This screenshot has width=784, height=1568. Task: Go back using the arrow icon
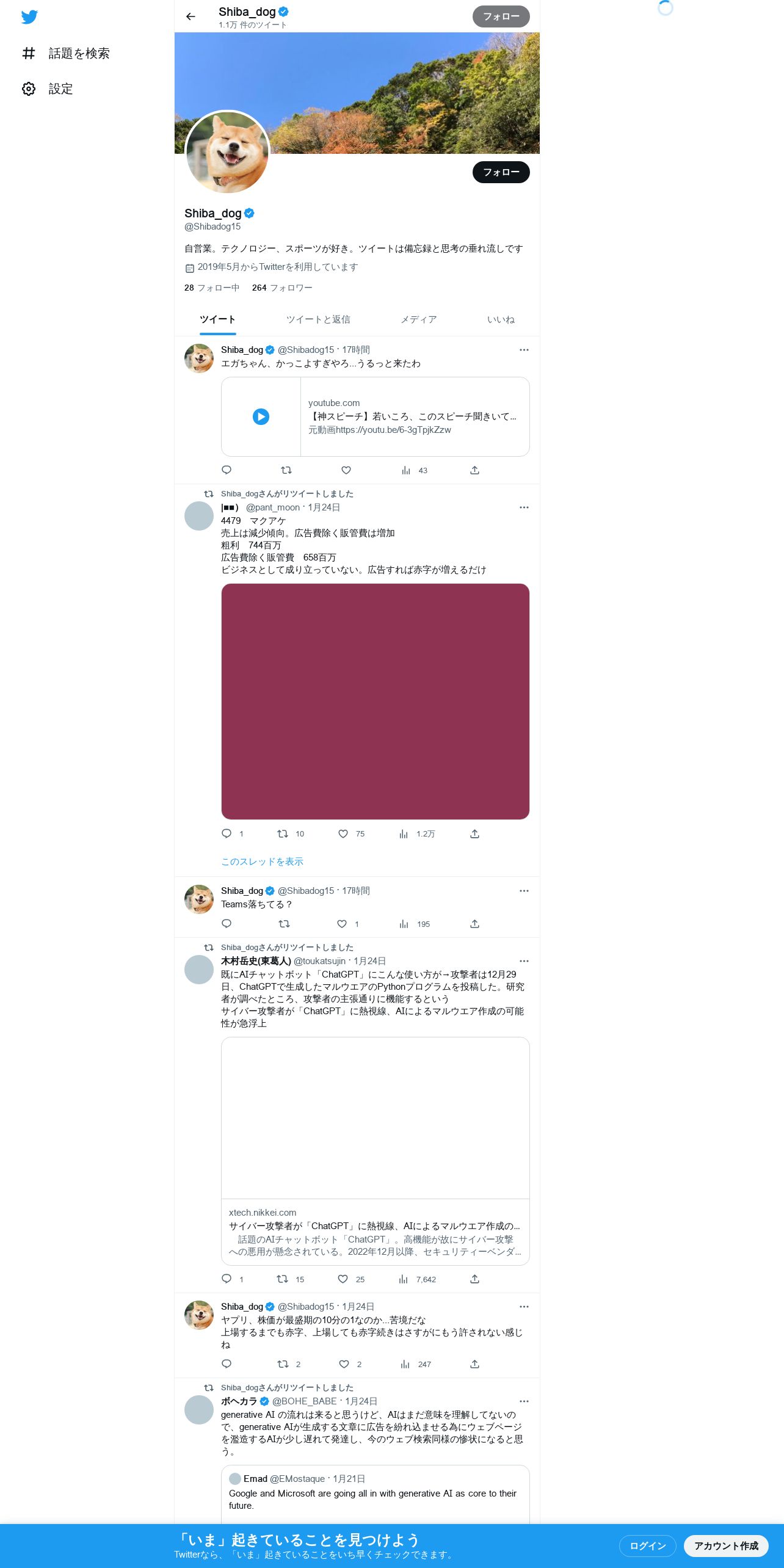191,16
